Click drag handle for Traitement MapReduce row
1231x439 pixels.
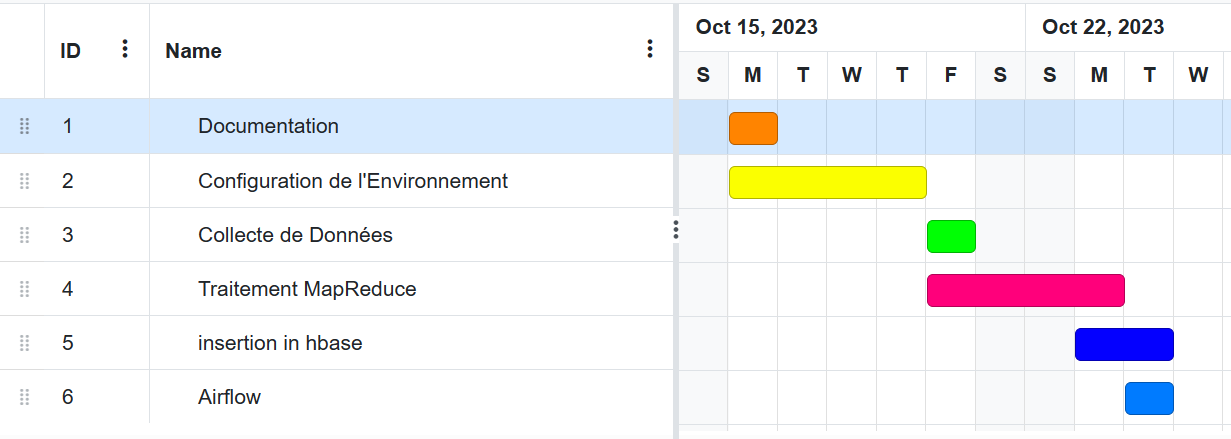point(25,289)
